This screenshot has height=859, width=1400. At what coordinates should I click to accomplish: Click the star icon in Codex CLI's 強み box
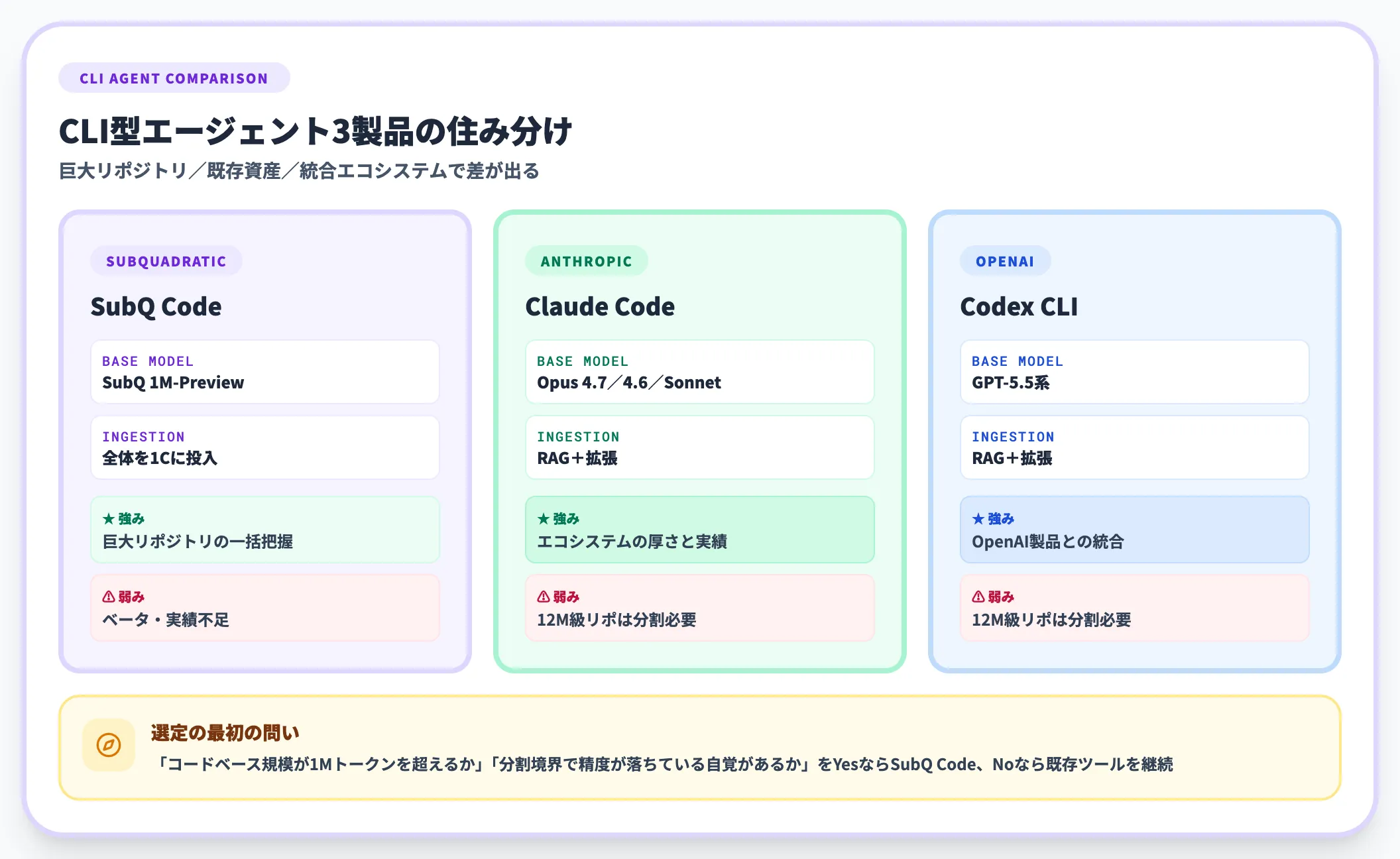click(978, 518)
